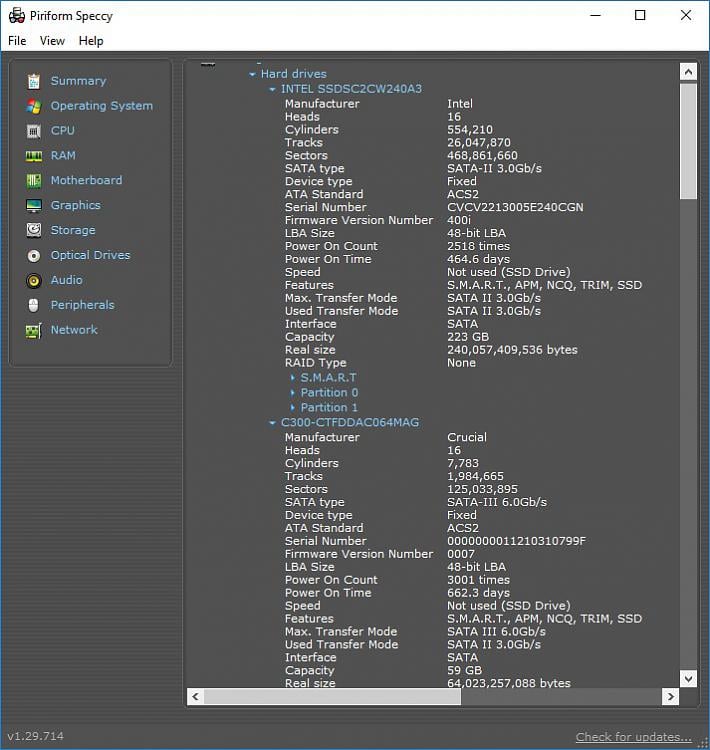The height and width of the screenshot is (750, 710).
Task: Click the 662.3 days value
Action: tap(478, 593)
